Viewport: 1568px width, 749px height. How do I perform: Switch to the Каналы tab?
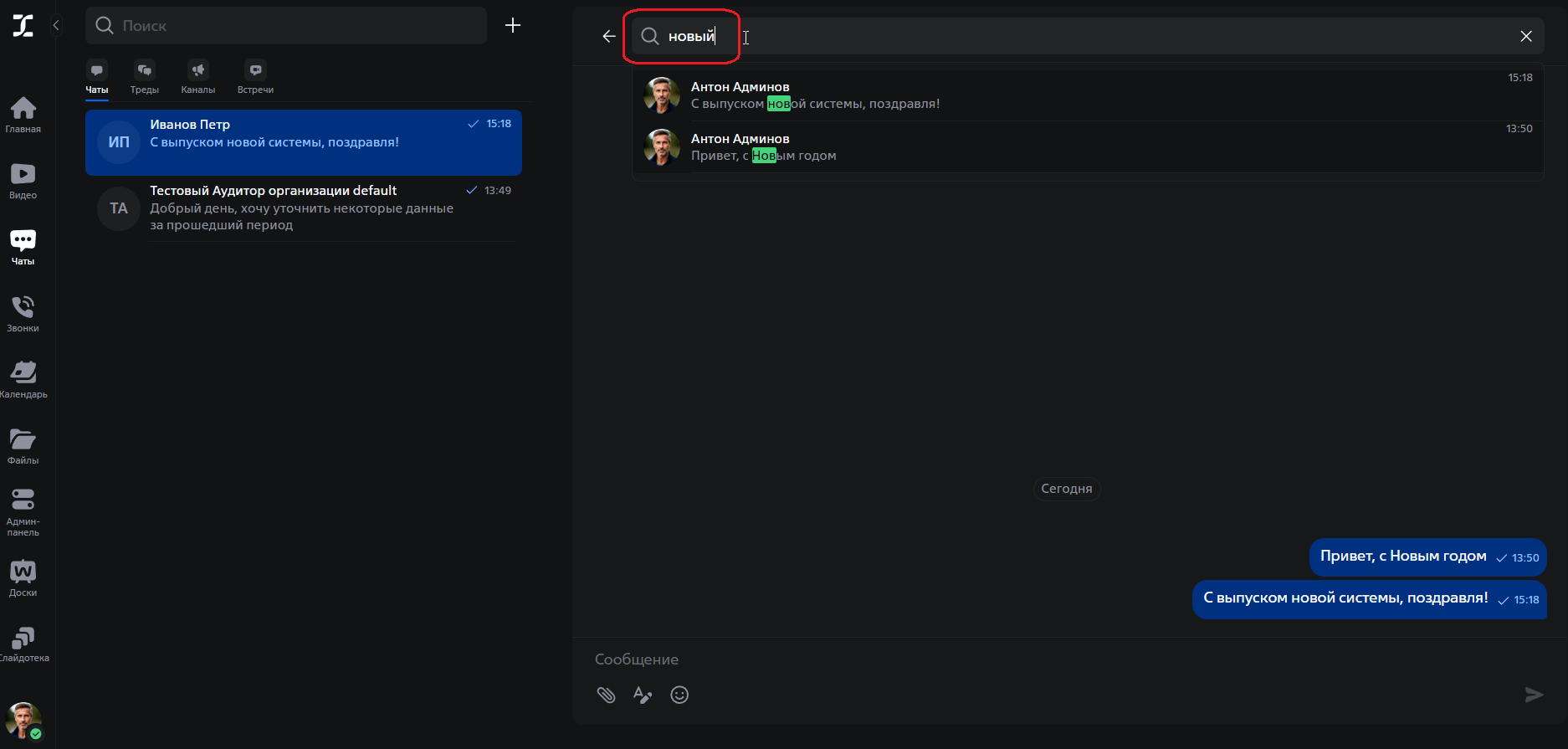click(198, 78)
